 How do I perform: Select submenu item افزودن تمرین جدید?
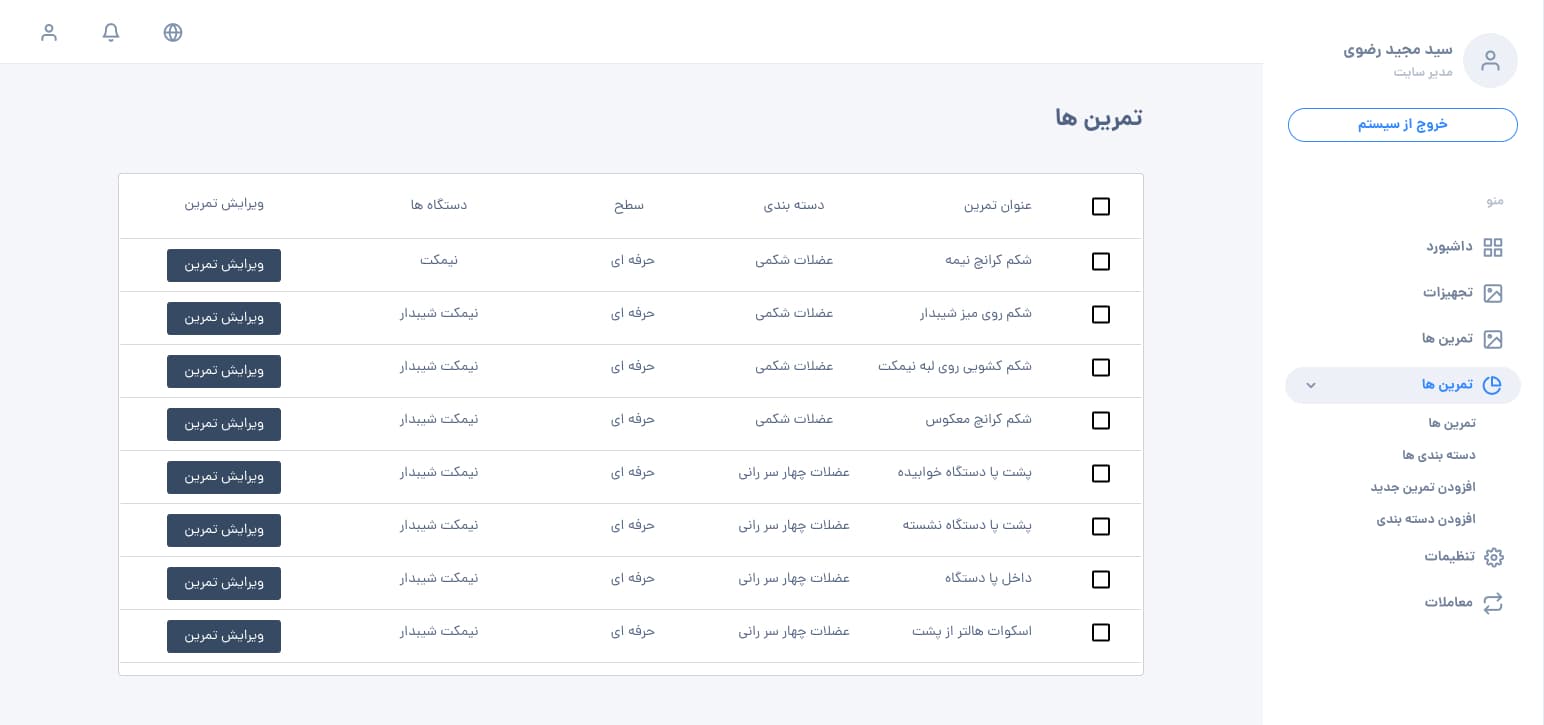1423,487
